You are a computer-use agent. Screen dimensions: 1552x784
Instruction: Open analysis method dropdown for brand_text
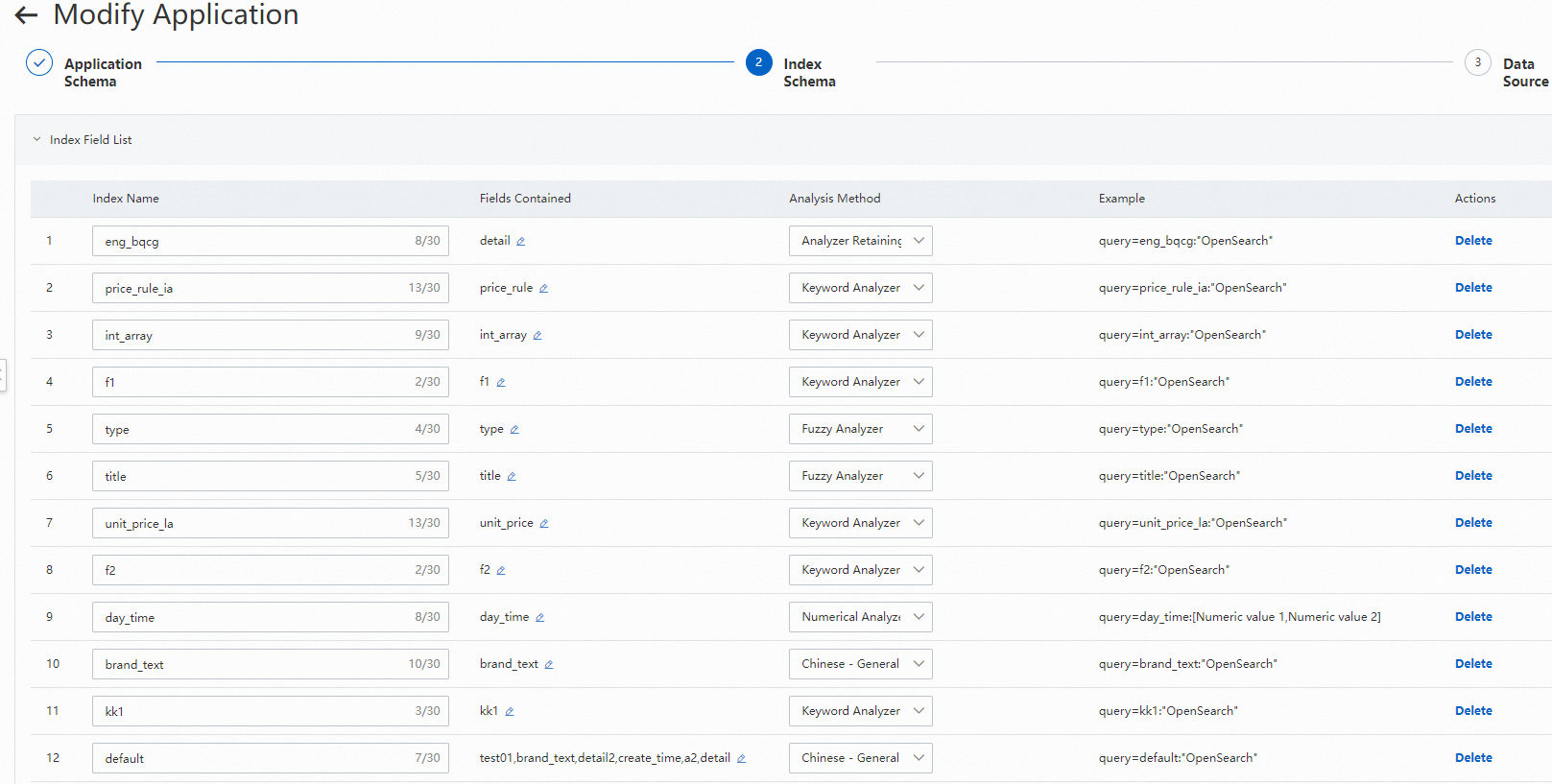[x=861, y=664]
